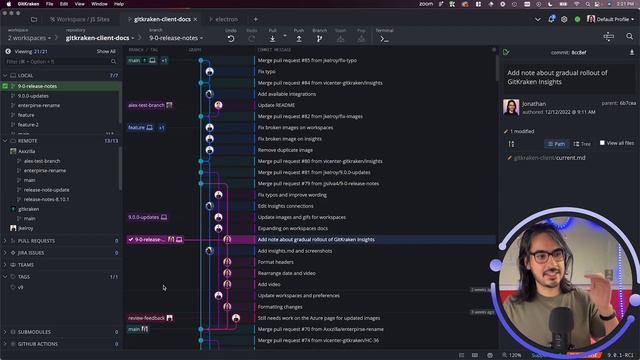Click author avatar on 'Fix typo' commit
640x360 pixels.
pyautogui.click(x=209, y=72)
